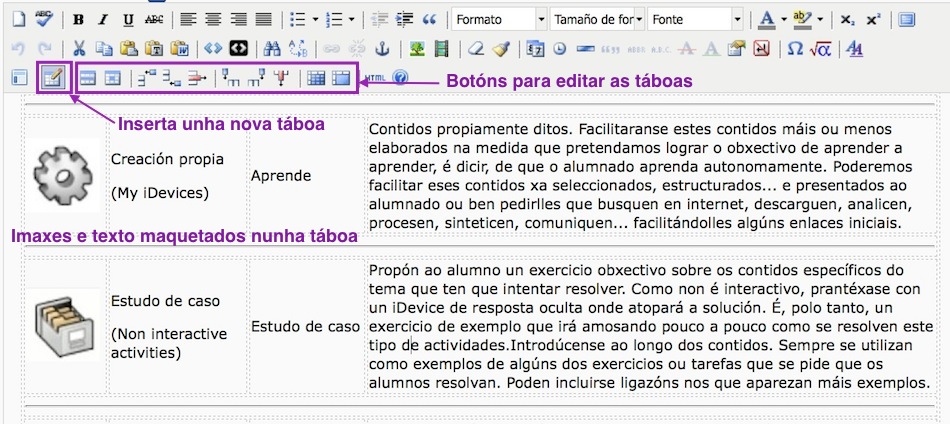Increase the paragraph indent
950x424 pixels.
[404, 19]
